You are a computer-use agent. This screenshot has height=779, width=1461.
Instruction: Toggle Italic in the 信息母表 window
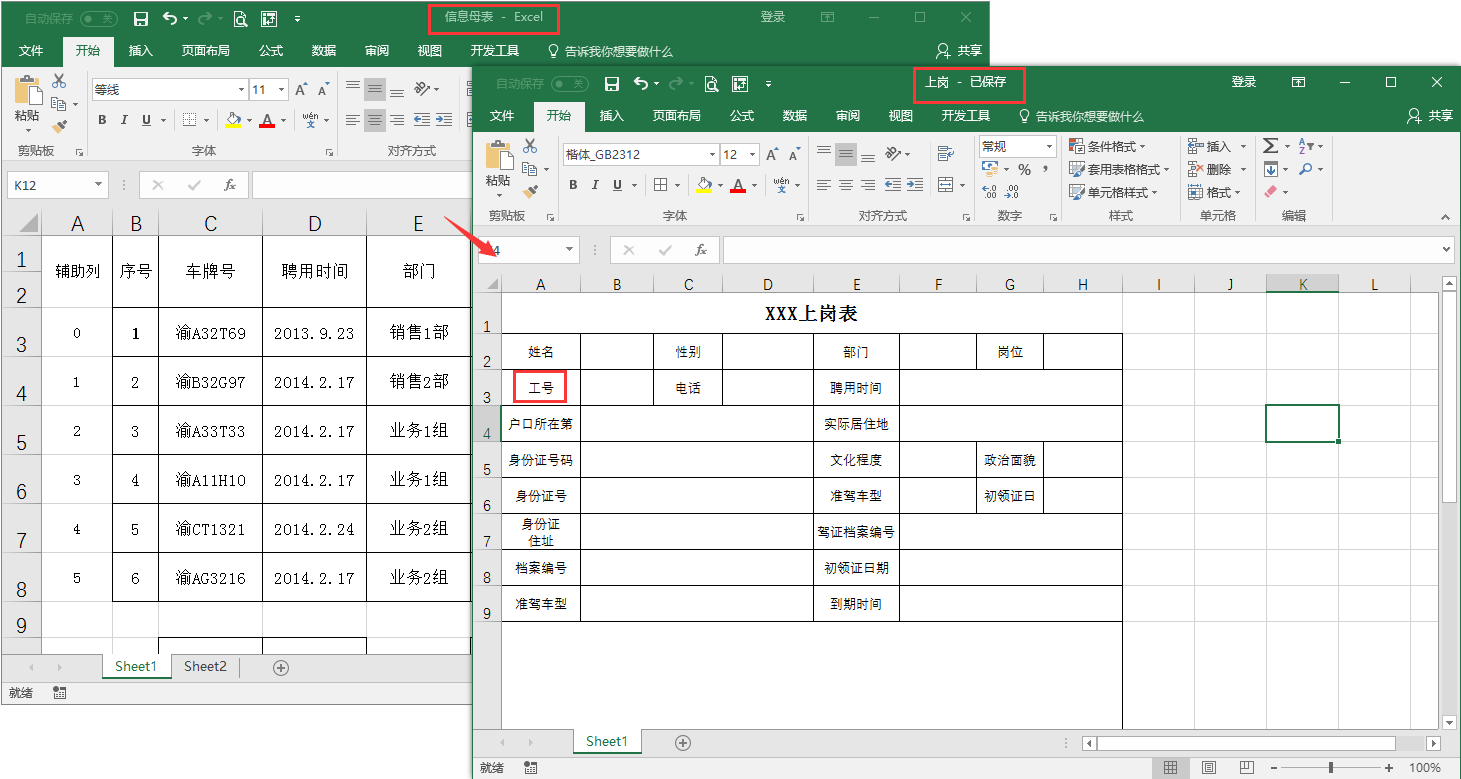click(x=124, y=120)
